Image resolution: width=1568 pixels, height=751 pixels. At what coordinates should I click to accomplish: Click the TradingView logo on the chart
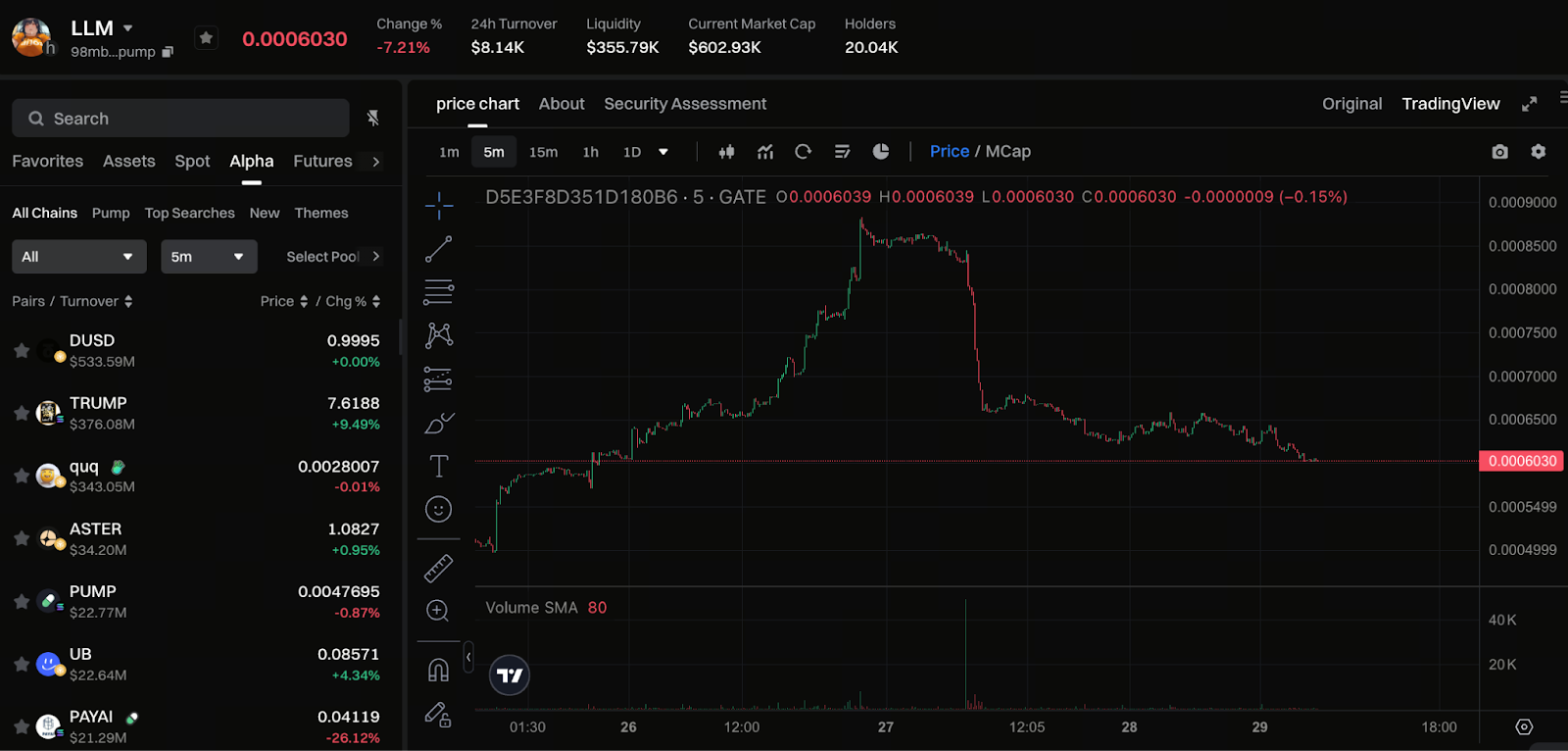coord(510,676)
